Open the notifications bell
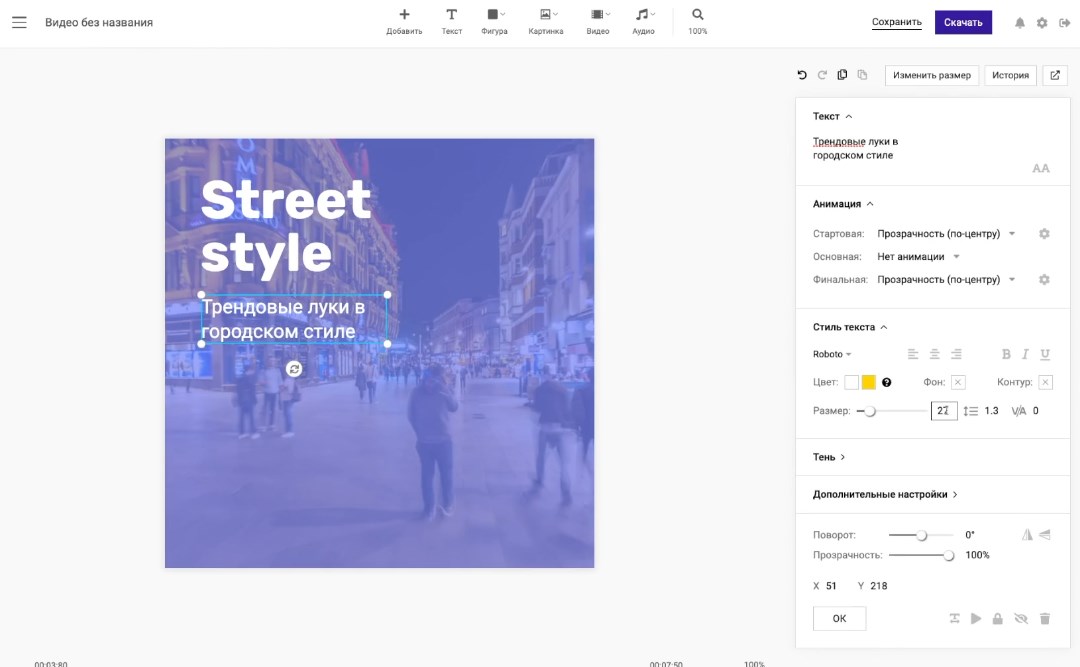The image size is (1080, 667). 1020,23
